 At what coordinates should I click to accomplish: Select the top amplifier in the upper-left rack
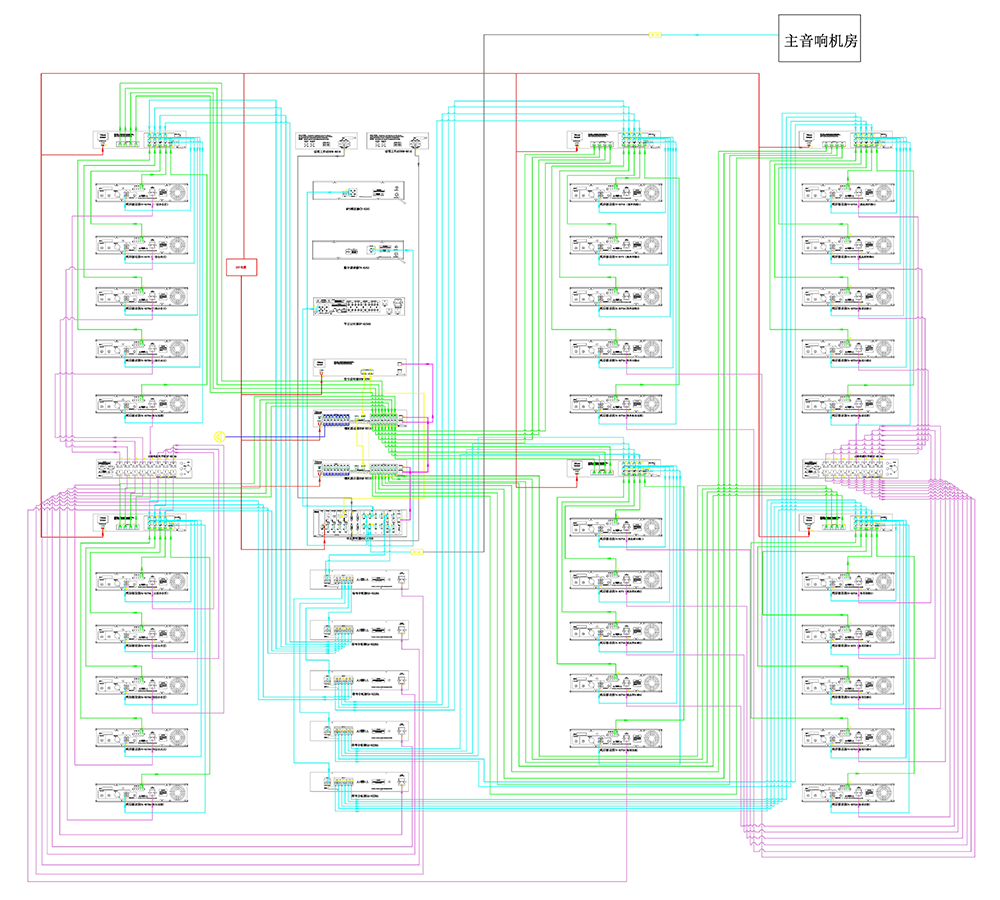(x=141, y=193)
